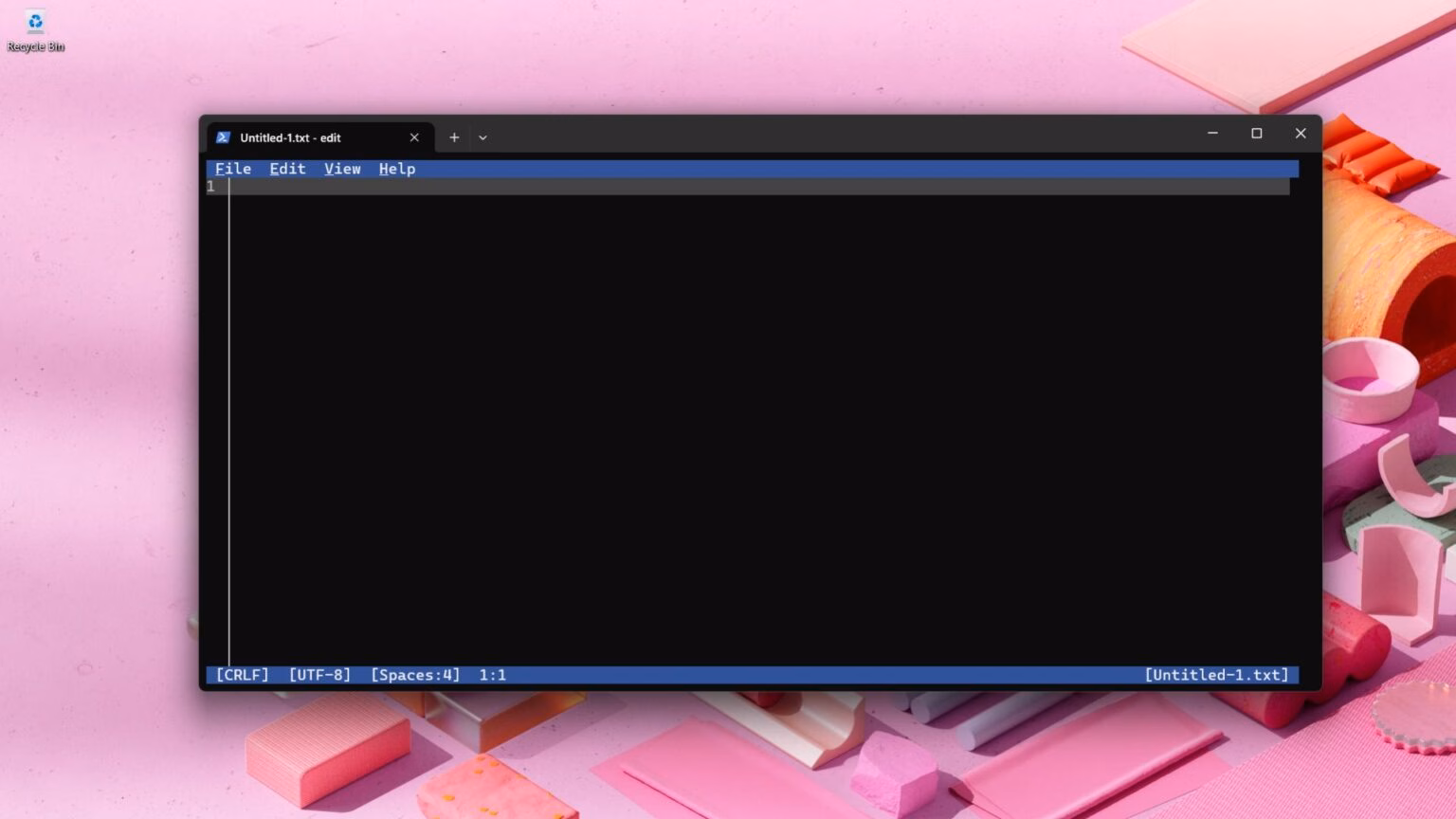
Task: Click the 1:1 cursor position indicator
Action: [492, 675]
